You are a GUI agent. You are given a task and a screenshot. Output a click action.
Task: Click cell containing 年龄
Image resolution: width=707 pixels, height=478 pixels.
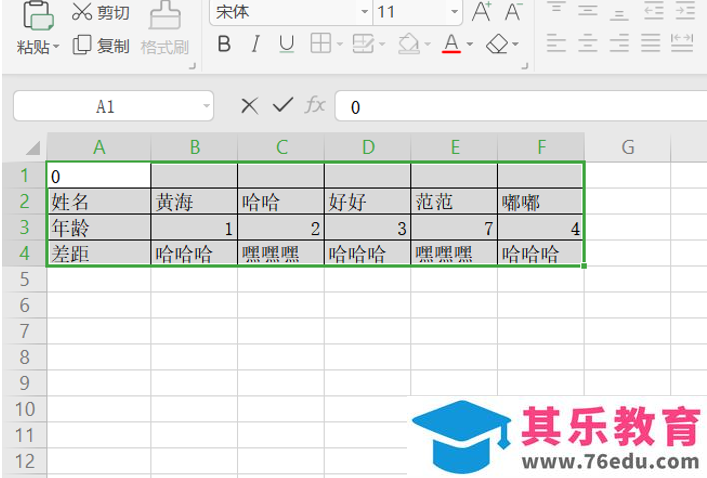click(99, 228)
